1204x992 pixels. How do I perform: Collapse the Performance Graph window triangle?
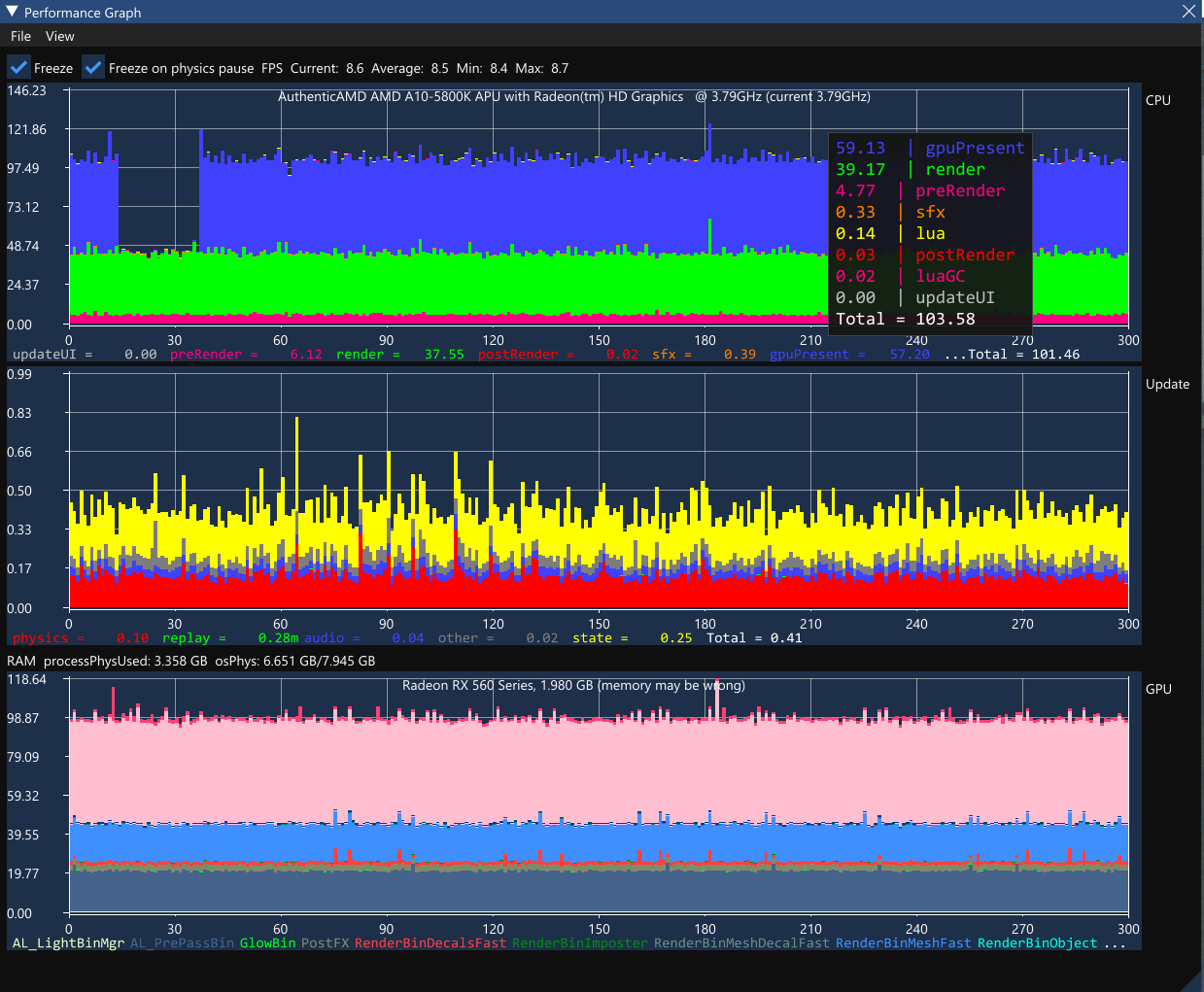(x=12, y=12)
